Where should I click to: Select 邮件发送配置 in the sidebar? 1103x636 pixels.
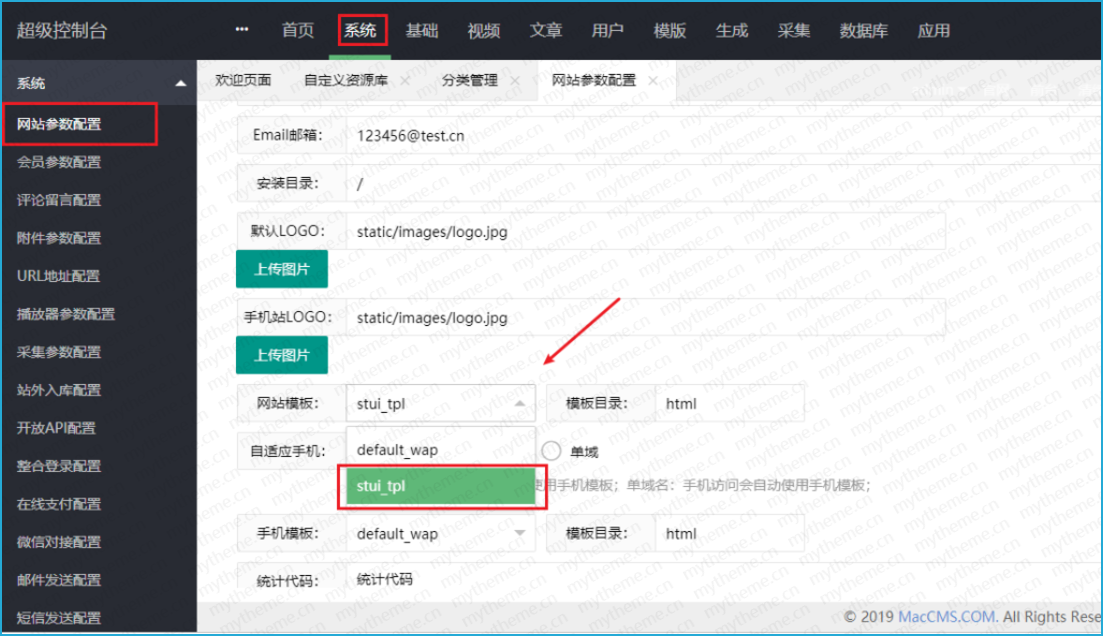59,580
